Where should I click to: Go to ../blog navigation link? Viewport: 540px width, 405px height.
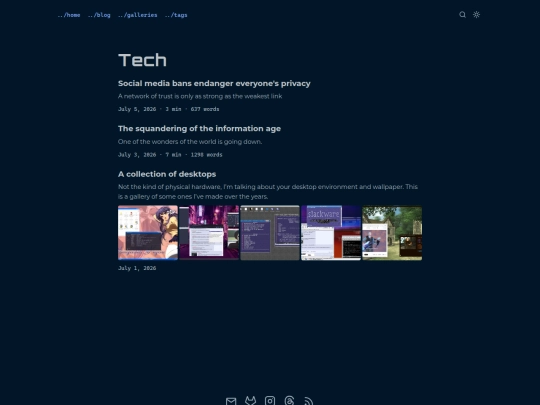(x=99, y=15)
